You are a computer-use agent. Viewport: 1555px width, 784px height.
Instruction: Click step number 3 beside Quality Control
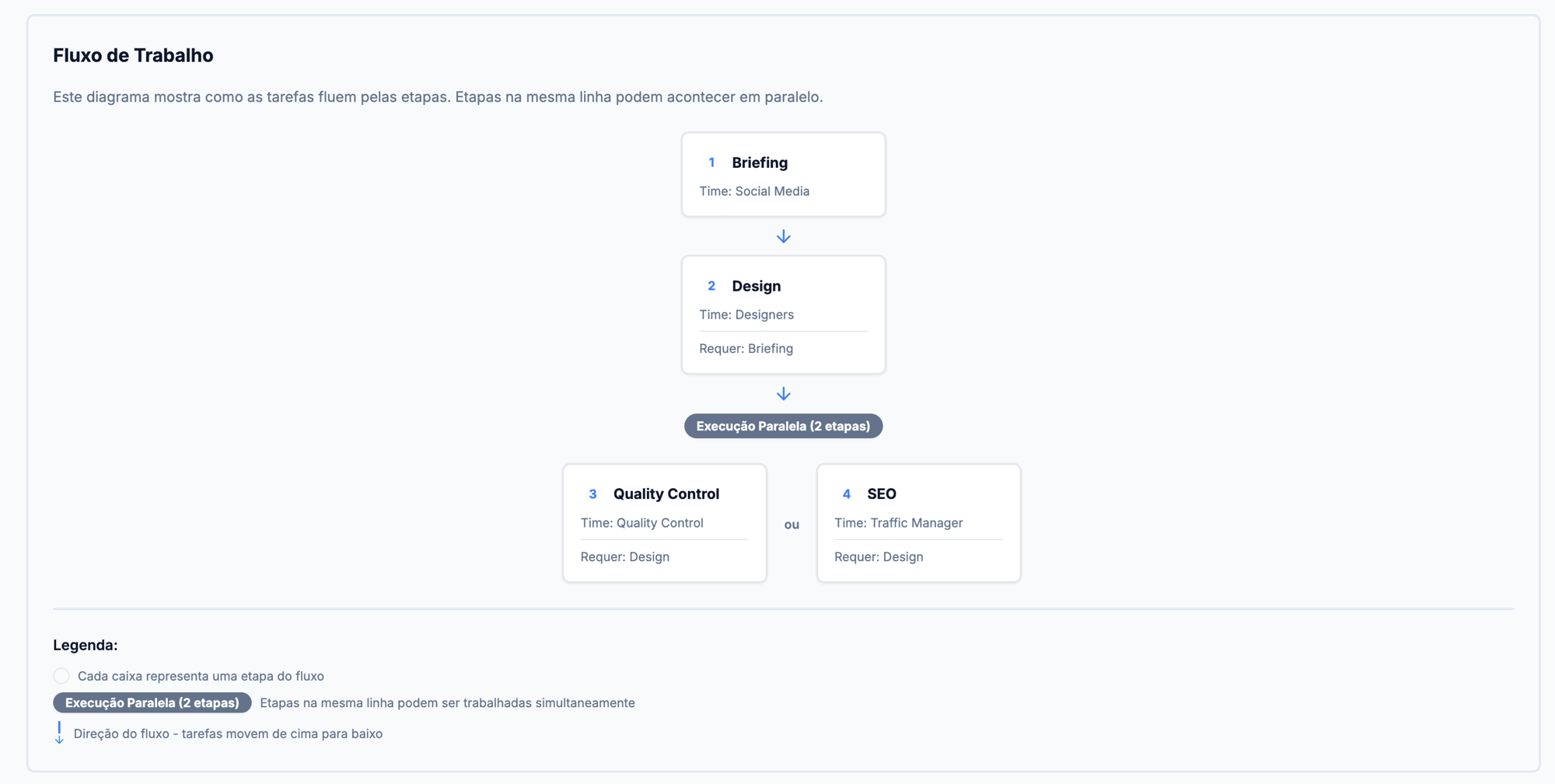coord(592,494)
